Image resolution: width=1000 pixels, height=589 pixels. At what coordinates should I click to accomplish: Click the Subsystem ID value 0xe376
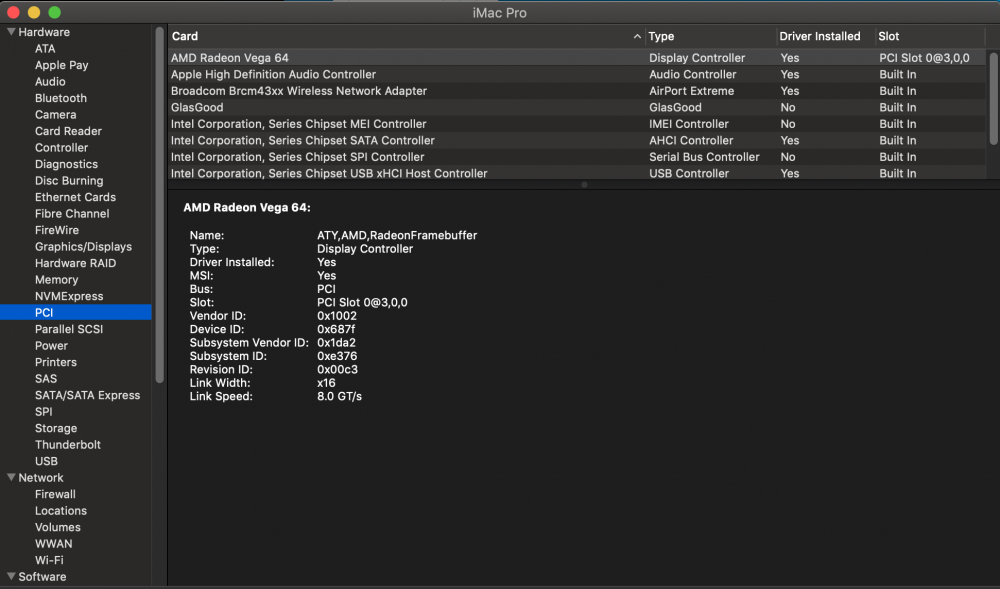coord(337,356)
